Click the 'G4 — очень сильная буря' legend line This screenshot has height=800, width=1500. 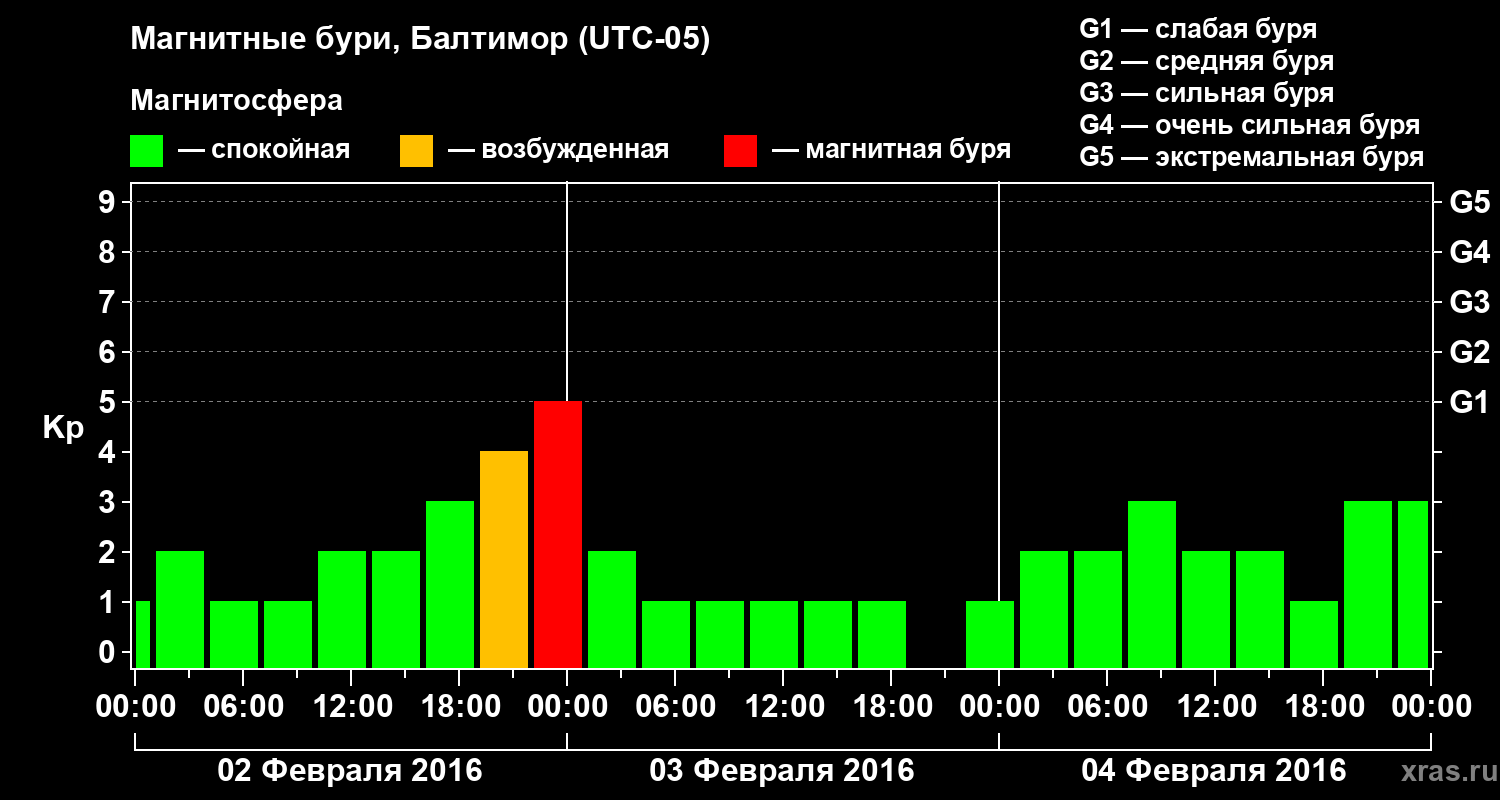(1250, 125)
